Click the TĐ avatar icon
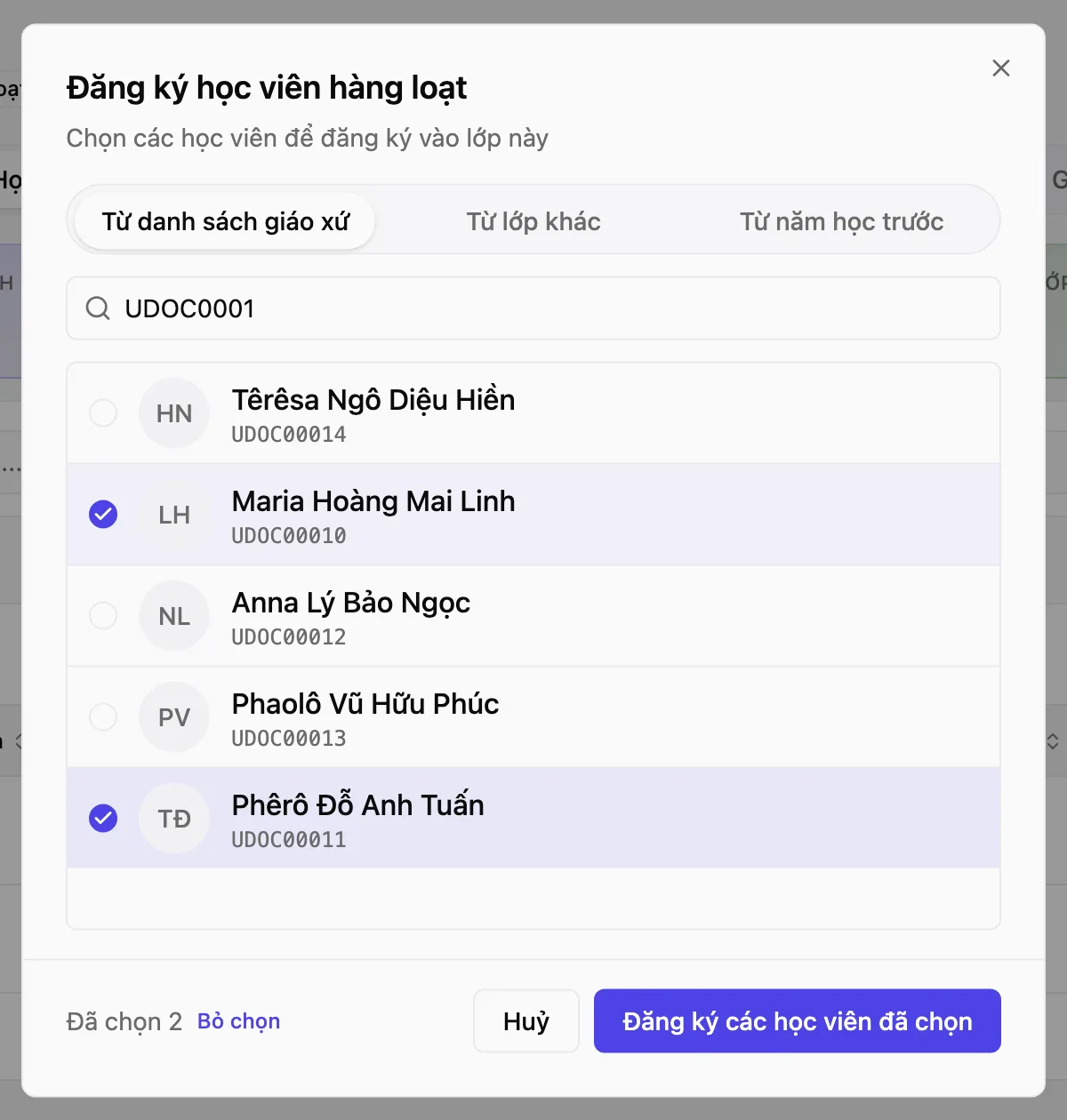Viewport: 1067px width, 1120px height. pyautogui.click(x=174, y=819)
